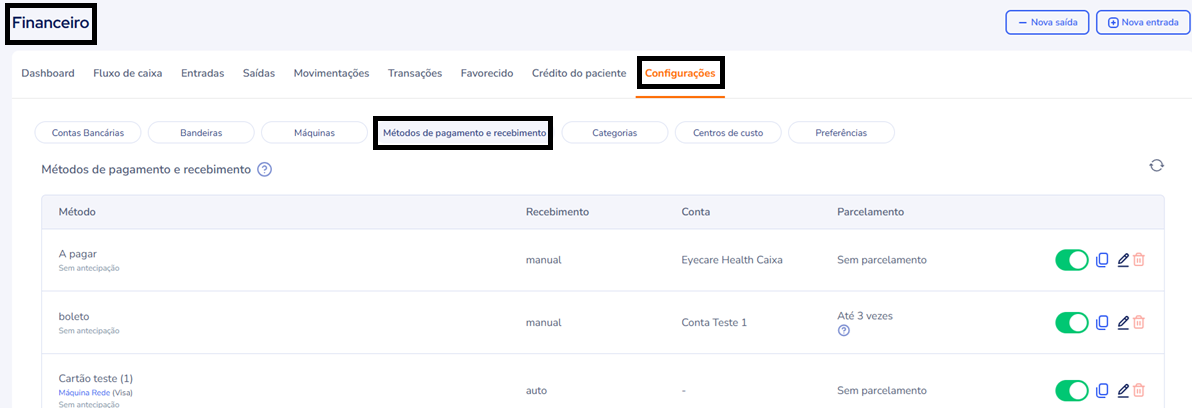Open help icon beside Métodos de pagamento title

pos(265,170)
